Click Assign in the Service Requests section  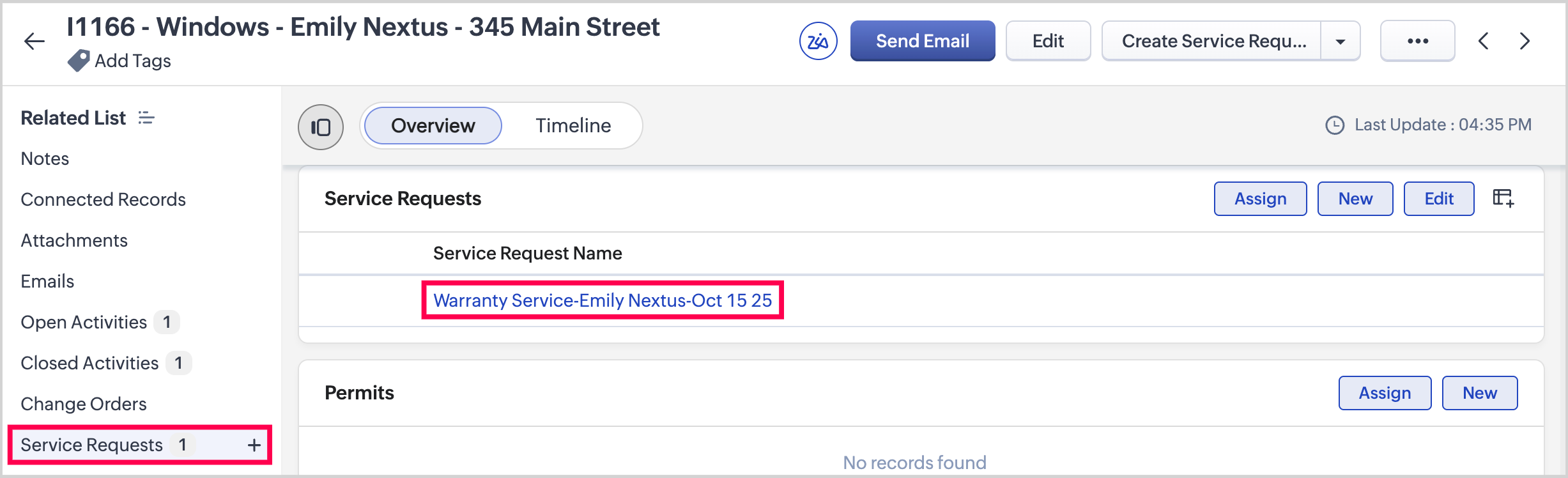(1260, 199)
